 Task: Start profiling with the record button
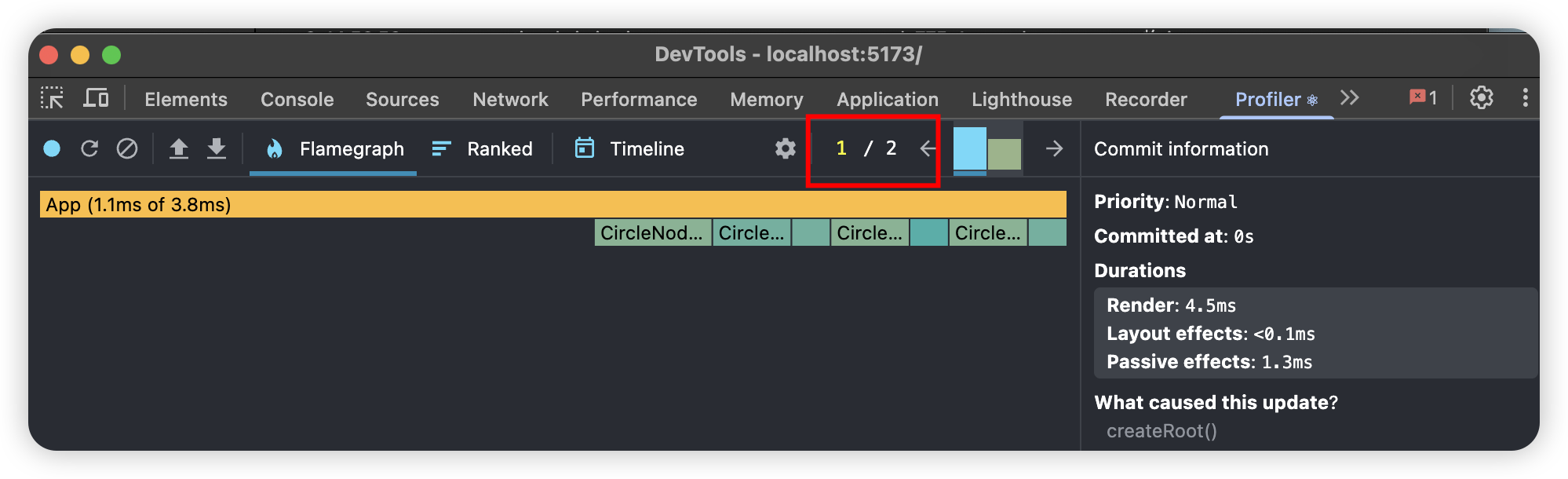tap(52, 148)
